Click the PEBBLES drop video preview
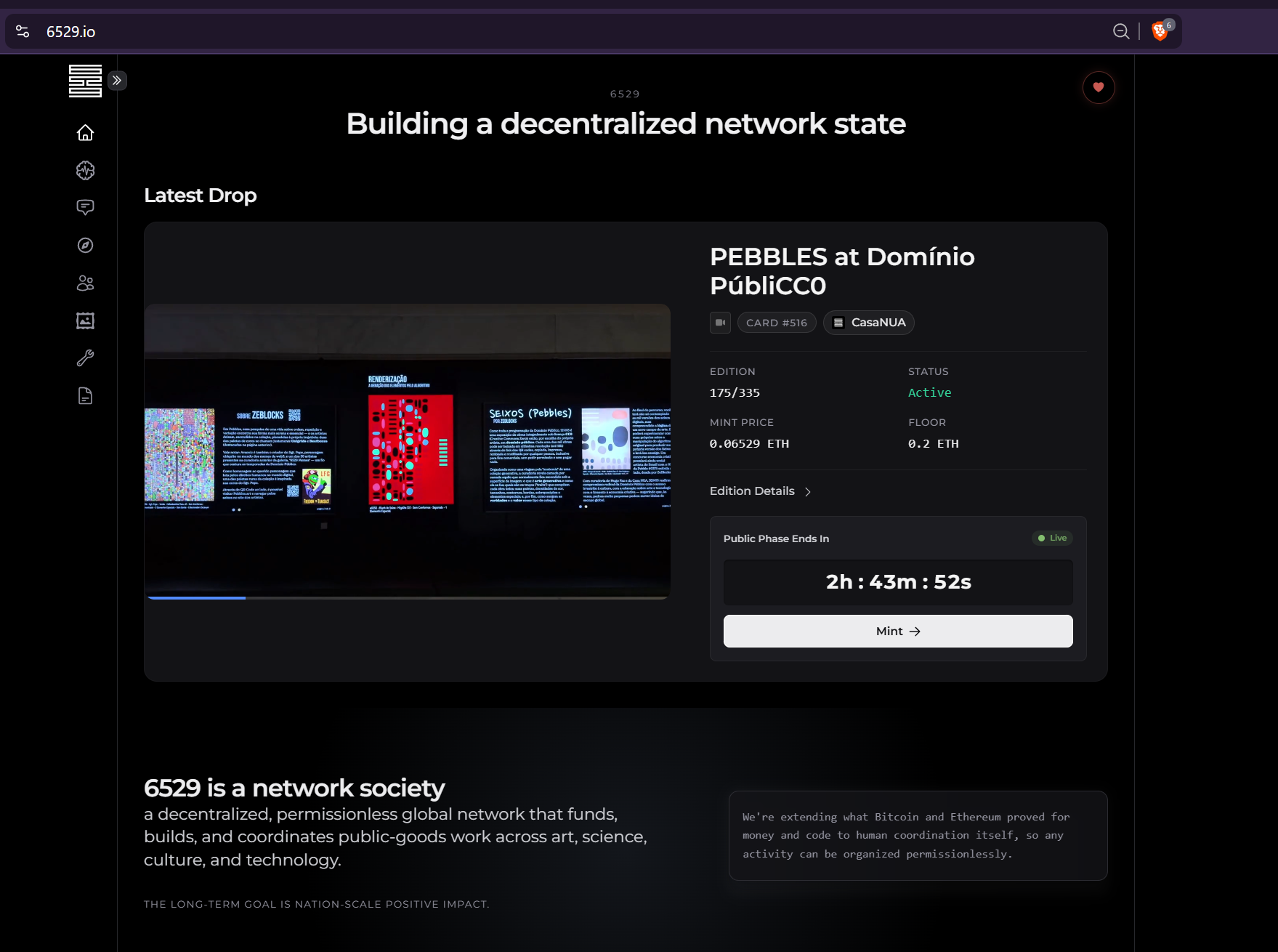 coord(408,451)
